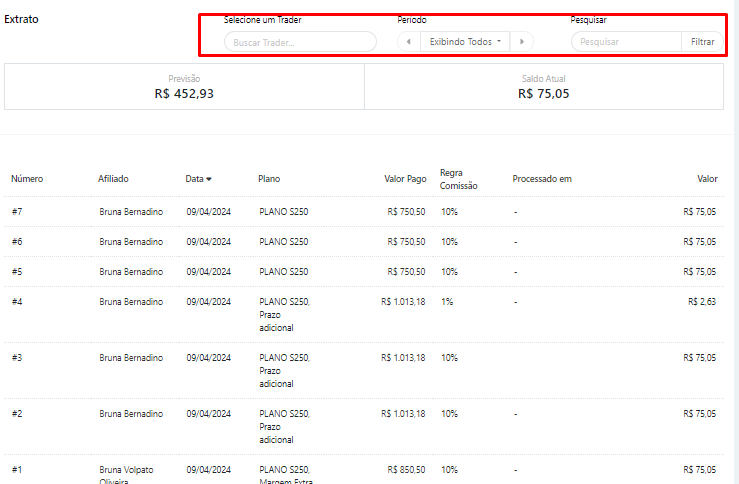Click the Extrato page heading
Screen dimensions: 739x484
pos(22,19)
